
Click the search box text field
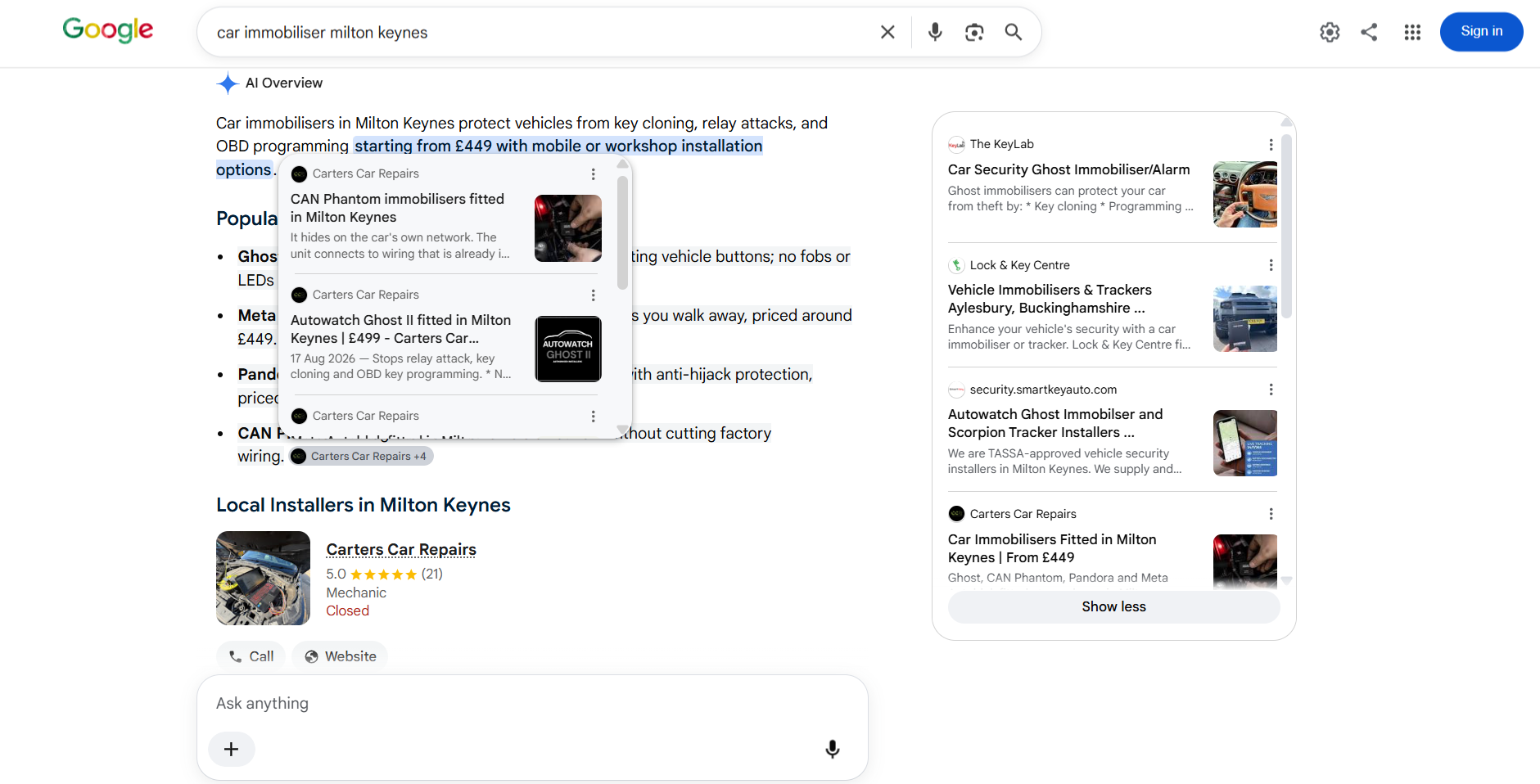[540, 33]
